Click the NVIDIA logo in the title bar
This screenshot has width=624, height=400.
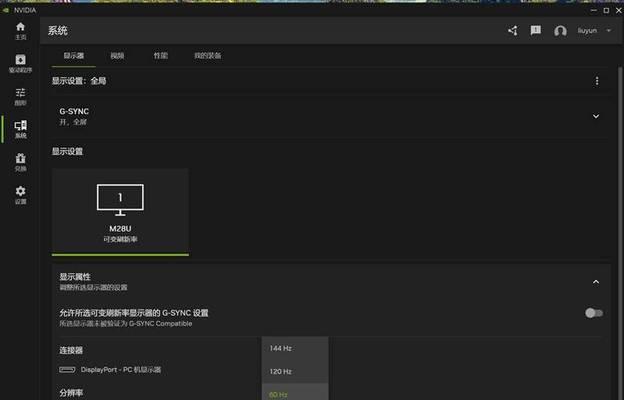[x=6, y=10]
